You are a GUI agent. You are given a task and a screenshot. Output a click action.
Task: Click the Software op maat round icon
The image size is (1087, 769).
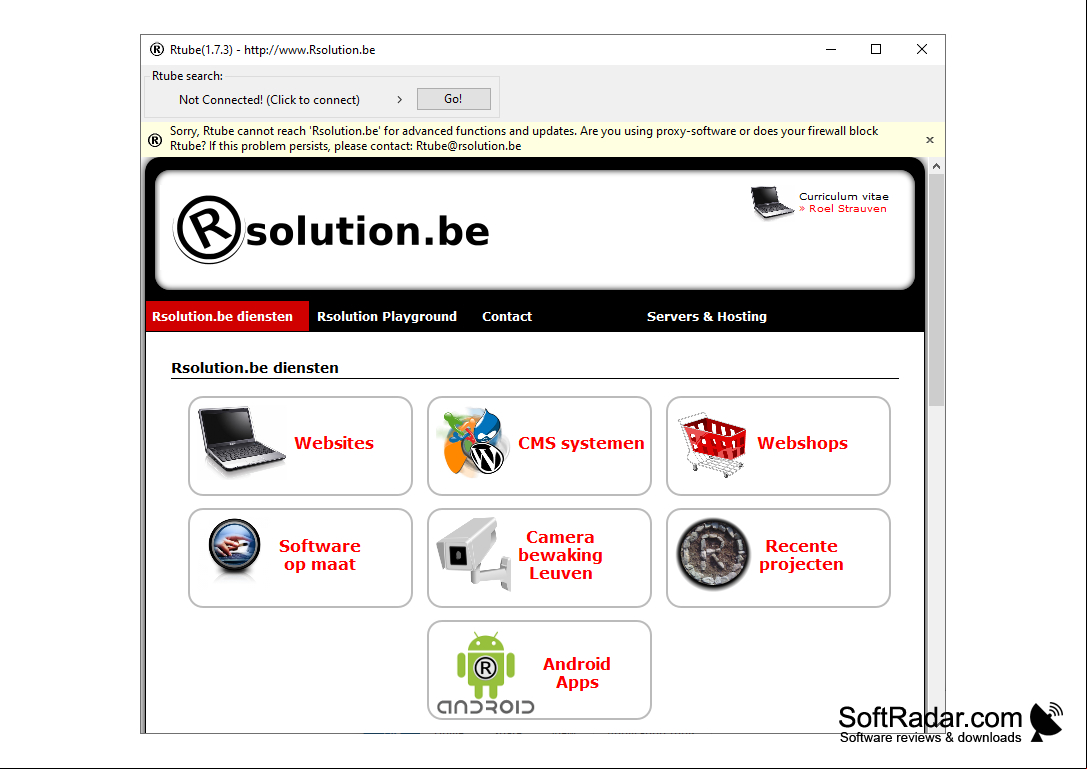coord(234,548)
